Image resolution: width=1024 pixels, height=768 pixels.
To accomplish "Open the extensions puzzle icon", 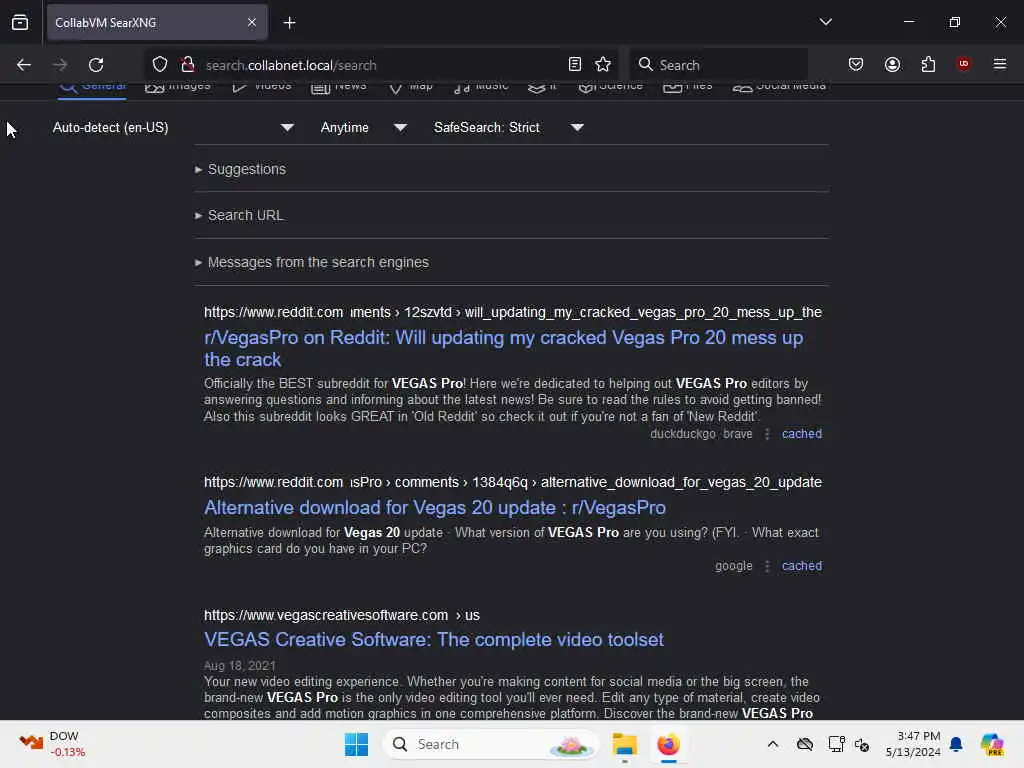I will [928, 64].
